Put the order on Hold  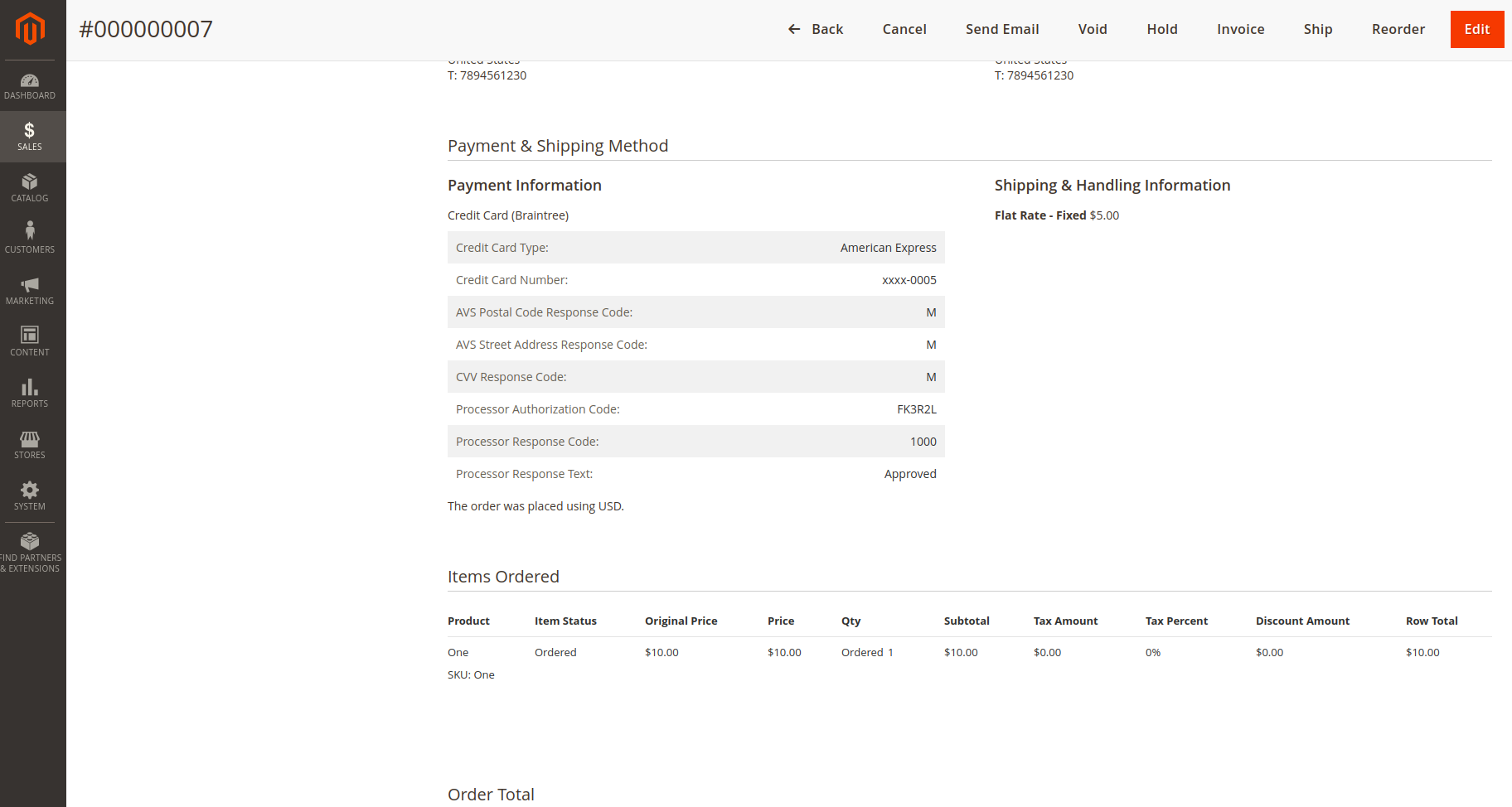(x=1161, y=29)
